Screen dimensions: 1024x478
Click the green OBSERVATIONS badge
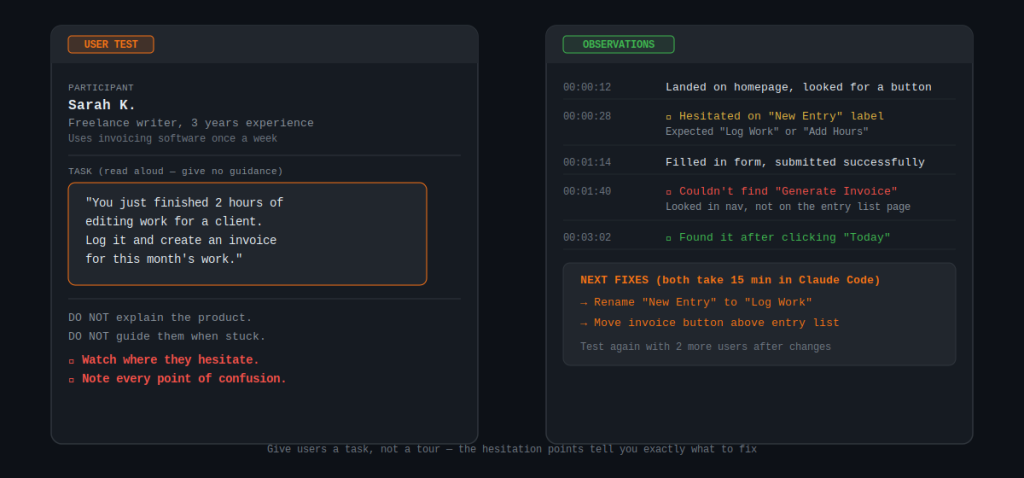[x=618, y=45]
